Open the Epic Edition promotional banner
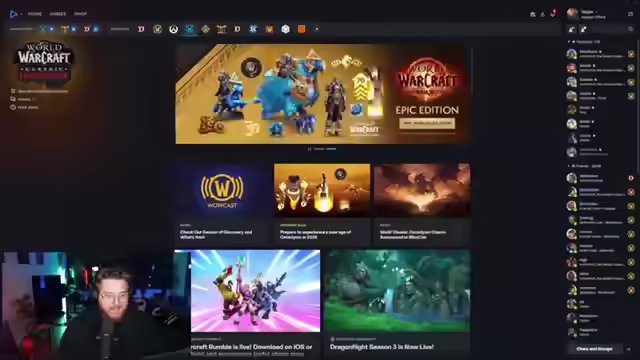 (323, 94)
